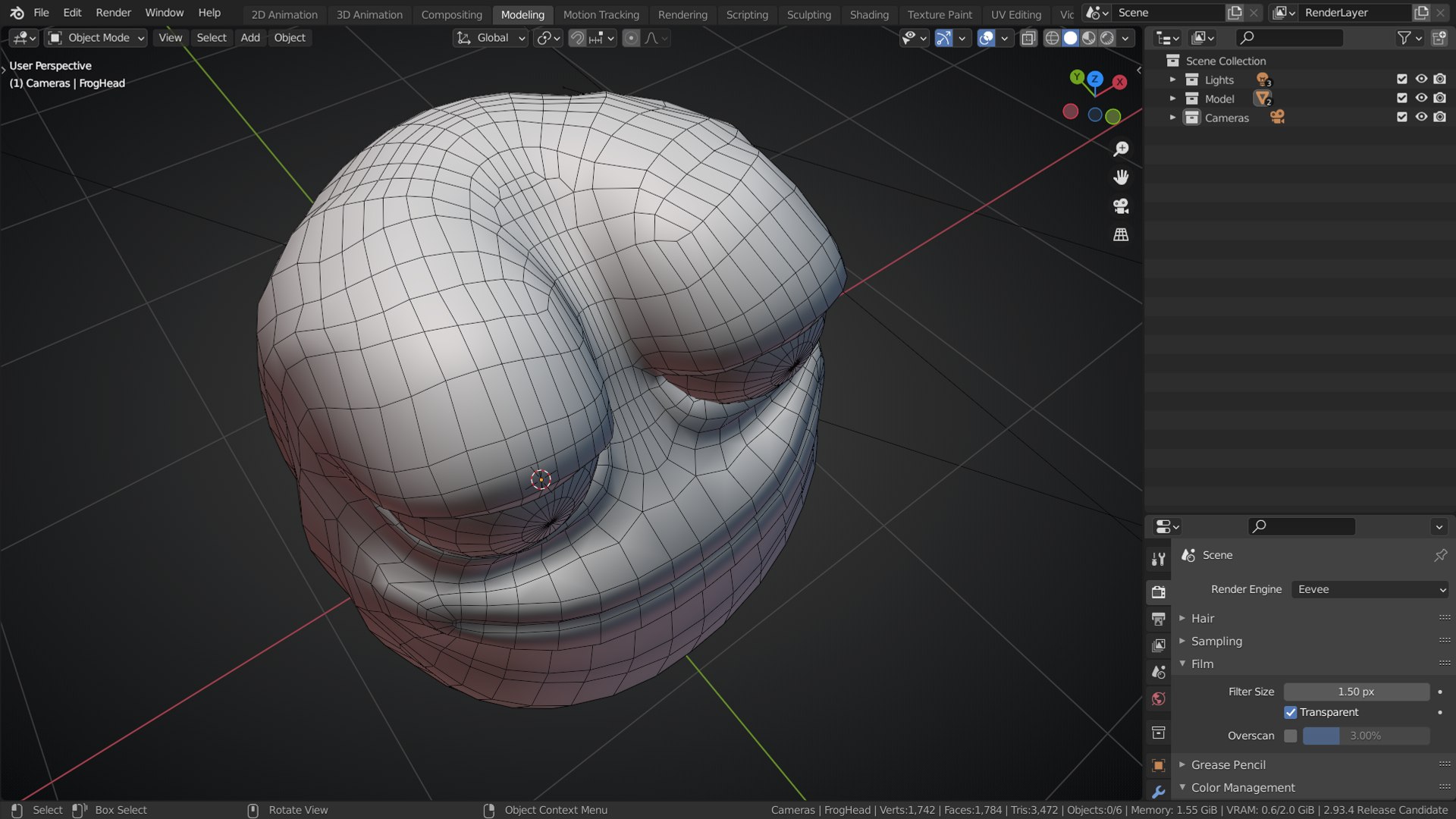
Task: Open the Modifiers properties tab
Action: click(x=1158, y=792)
